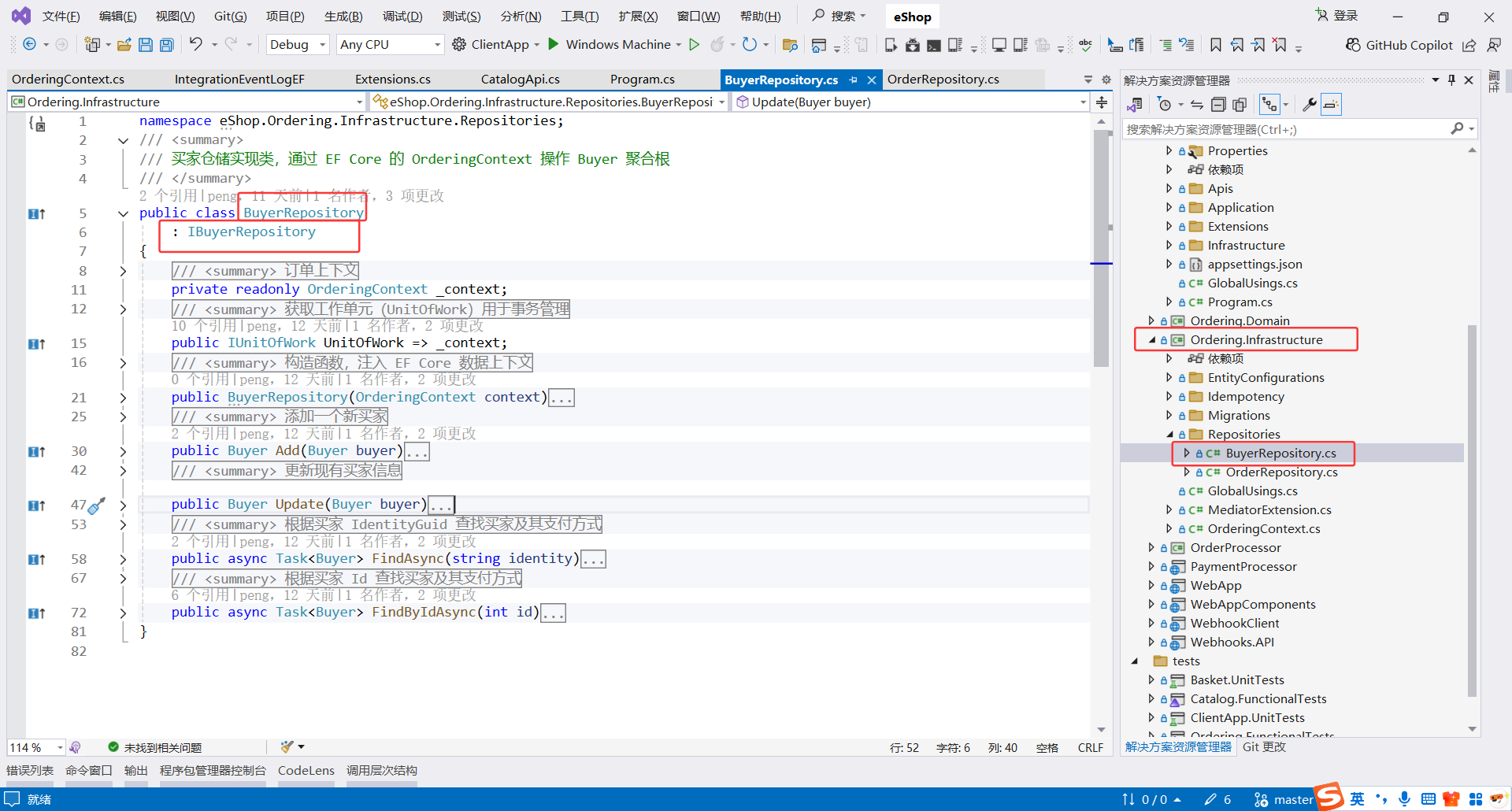Expand the Ordering.Domain project node
The height and width of the screenshot is (811, 1512).
pyautogui.click(x=1151, y=320)
